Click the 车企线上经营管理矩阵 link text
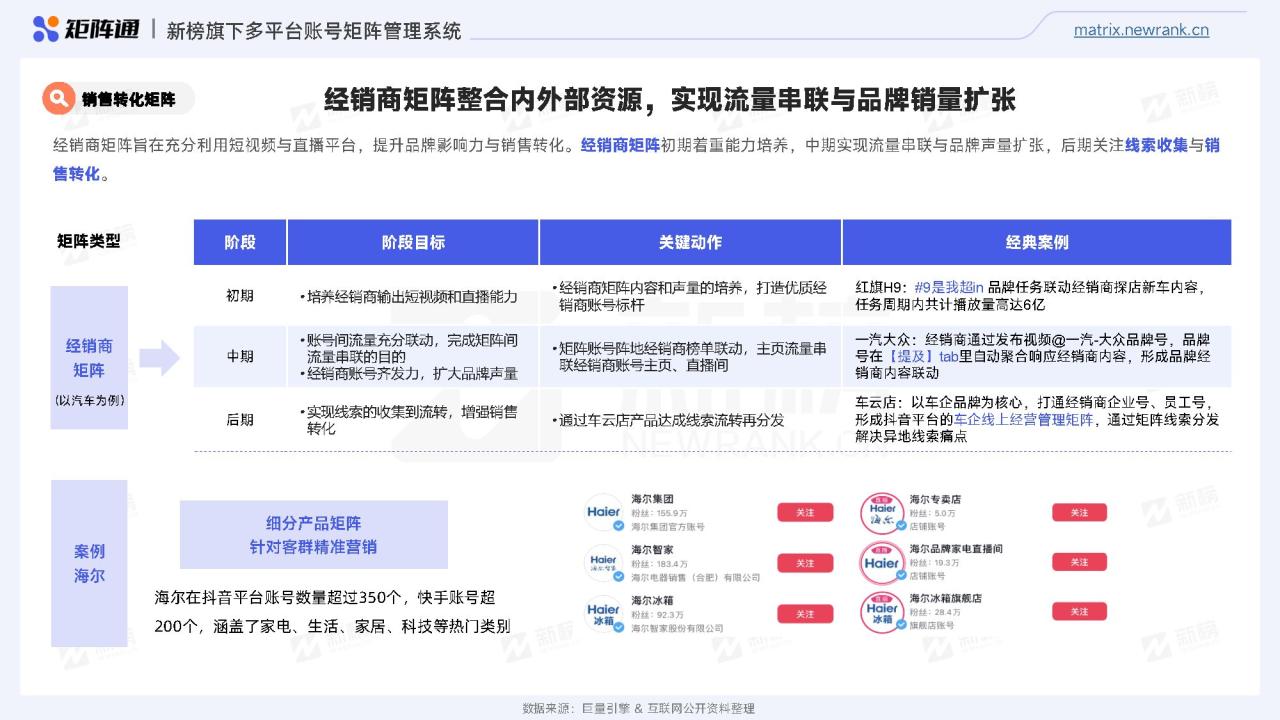 click(x=1024, y=420)
